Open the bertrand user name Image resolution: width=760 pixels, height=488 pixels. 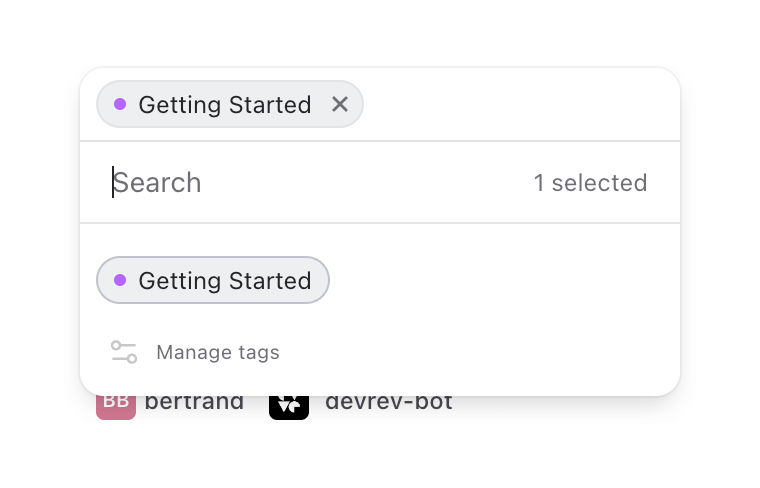194,403
